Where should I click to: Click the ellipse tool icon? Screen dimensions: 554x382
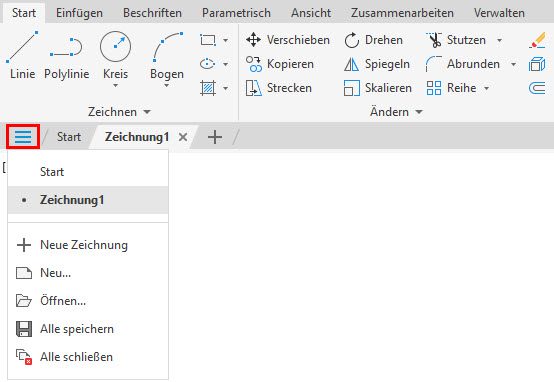tap(208, 64)
